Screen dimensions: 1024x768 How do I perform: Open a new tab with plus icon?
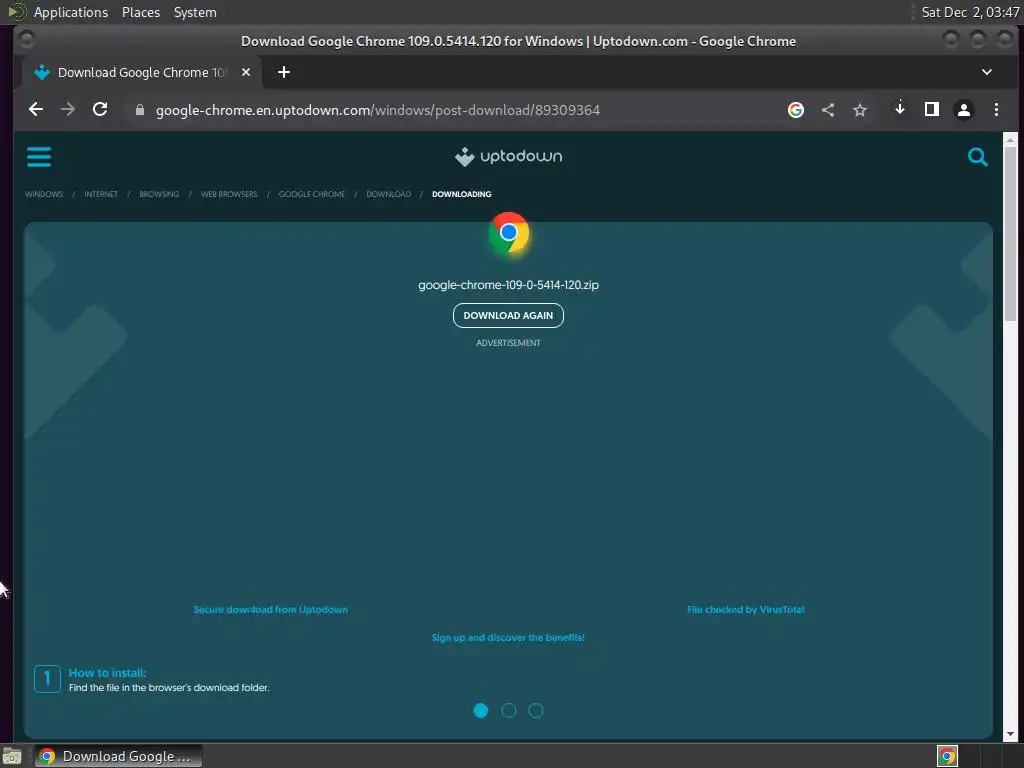tap(283, 72)
